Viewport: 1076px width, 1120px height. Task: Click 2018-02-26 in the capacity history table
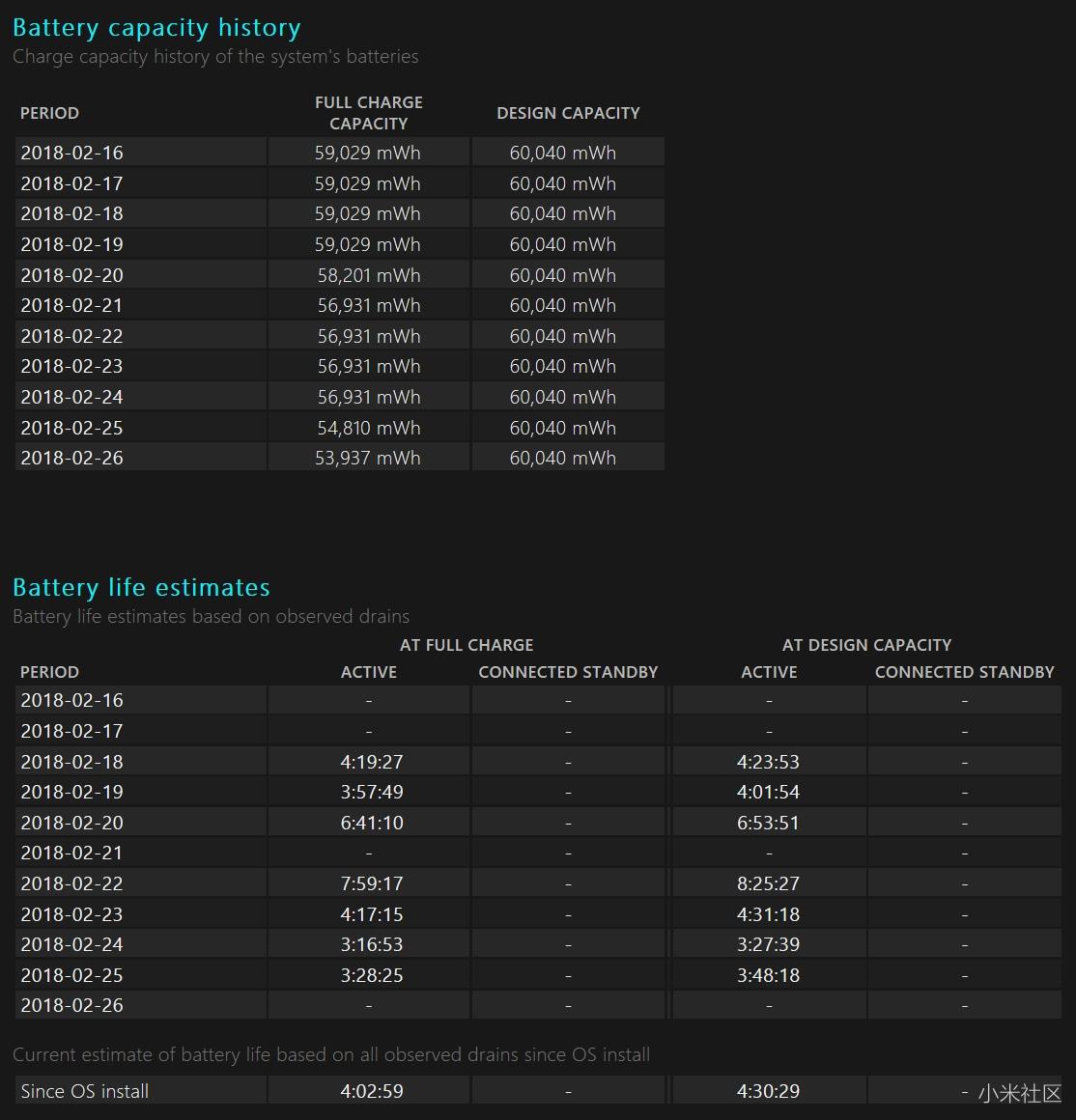pyautogui.click(x=72, y=458)
